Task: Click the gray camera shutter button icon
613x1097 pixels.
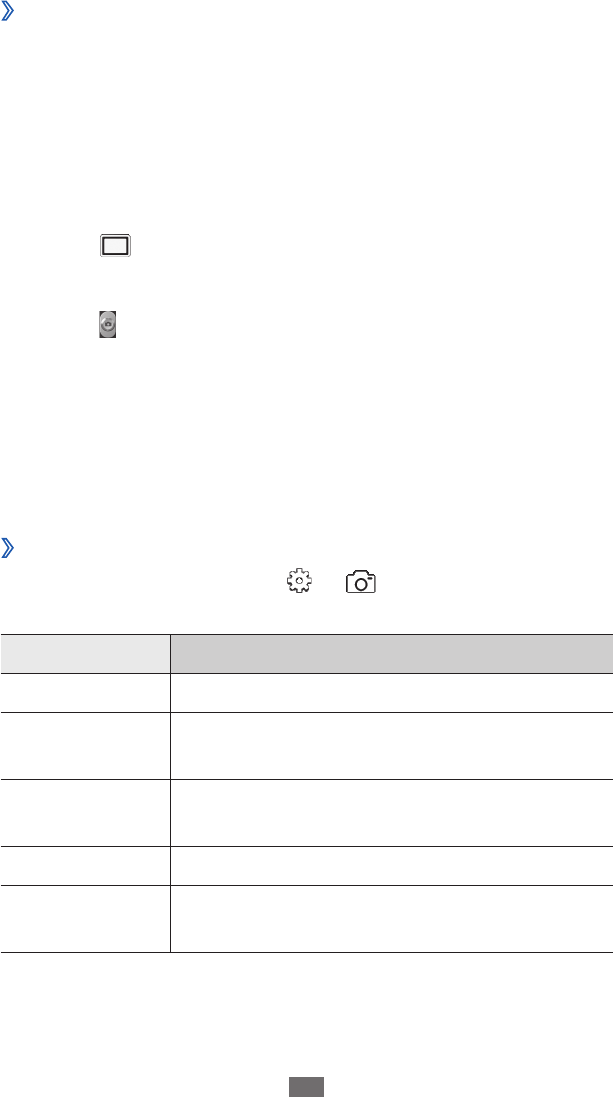Action: tap(106, 325)
